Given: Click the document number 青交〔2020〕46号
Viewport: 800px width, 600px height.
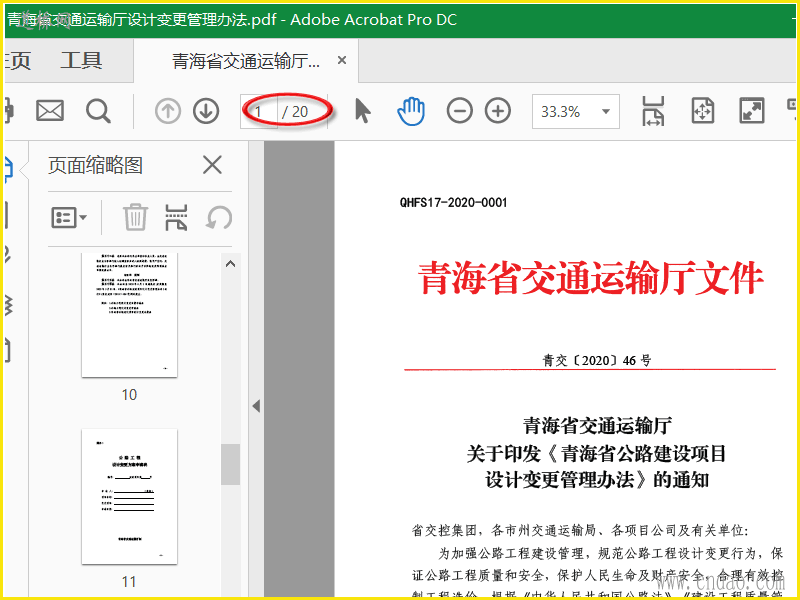Looking at the screenshot, I should (596, 360).
